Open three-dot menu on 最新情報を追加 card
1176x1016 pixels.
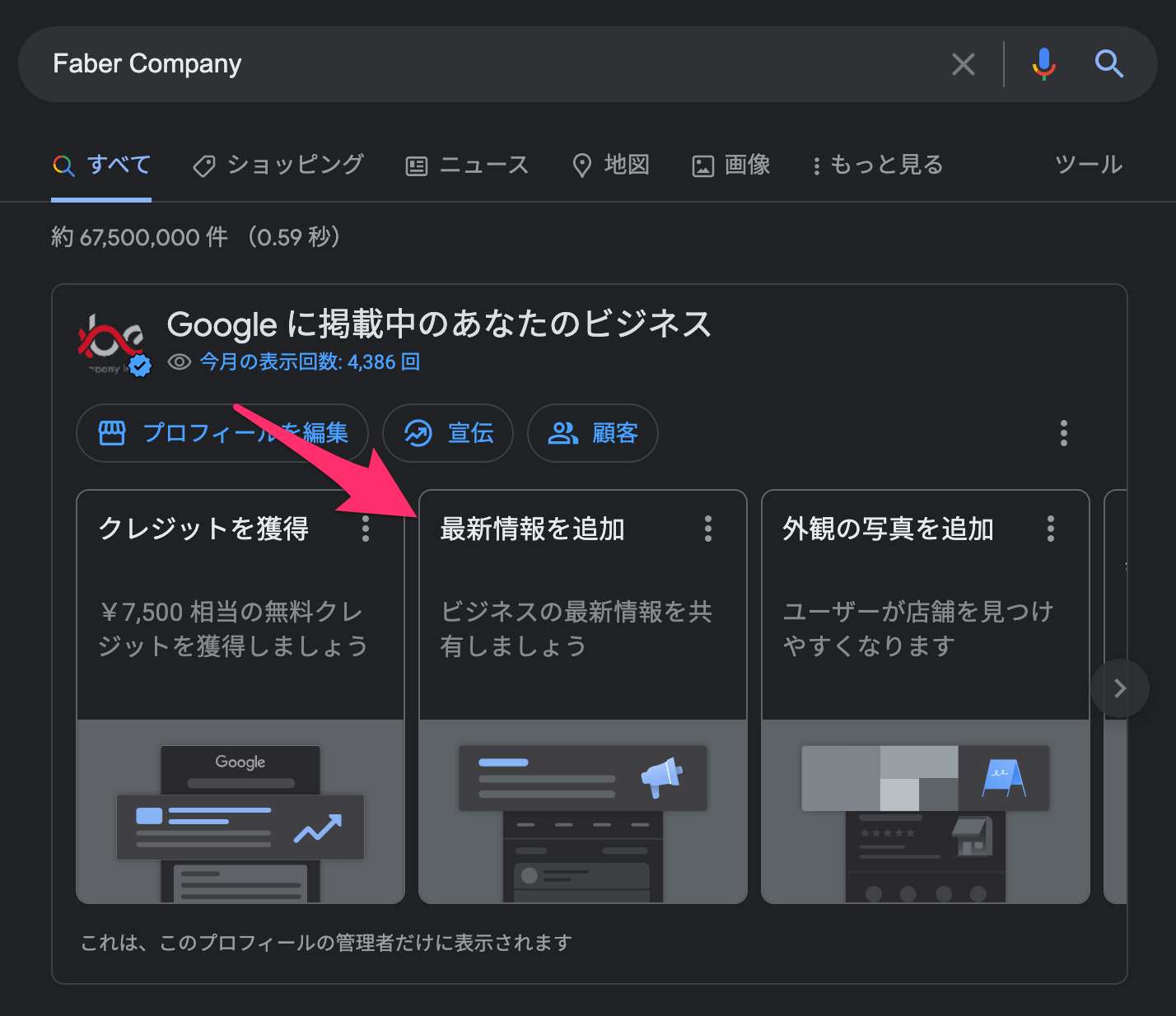coord(708,529)
